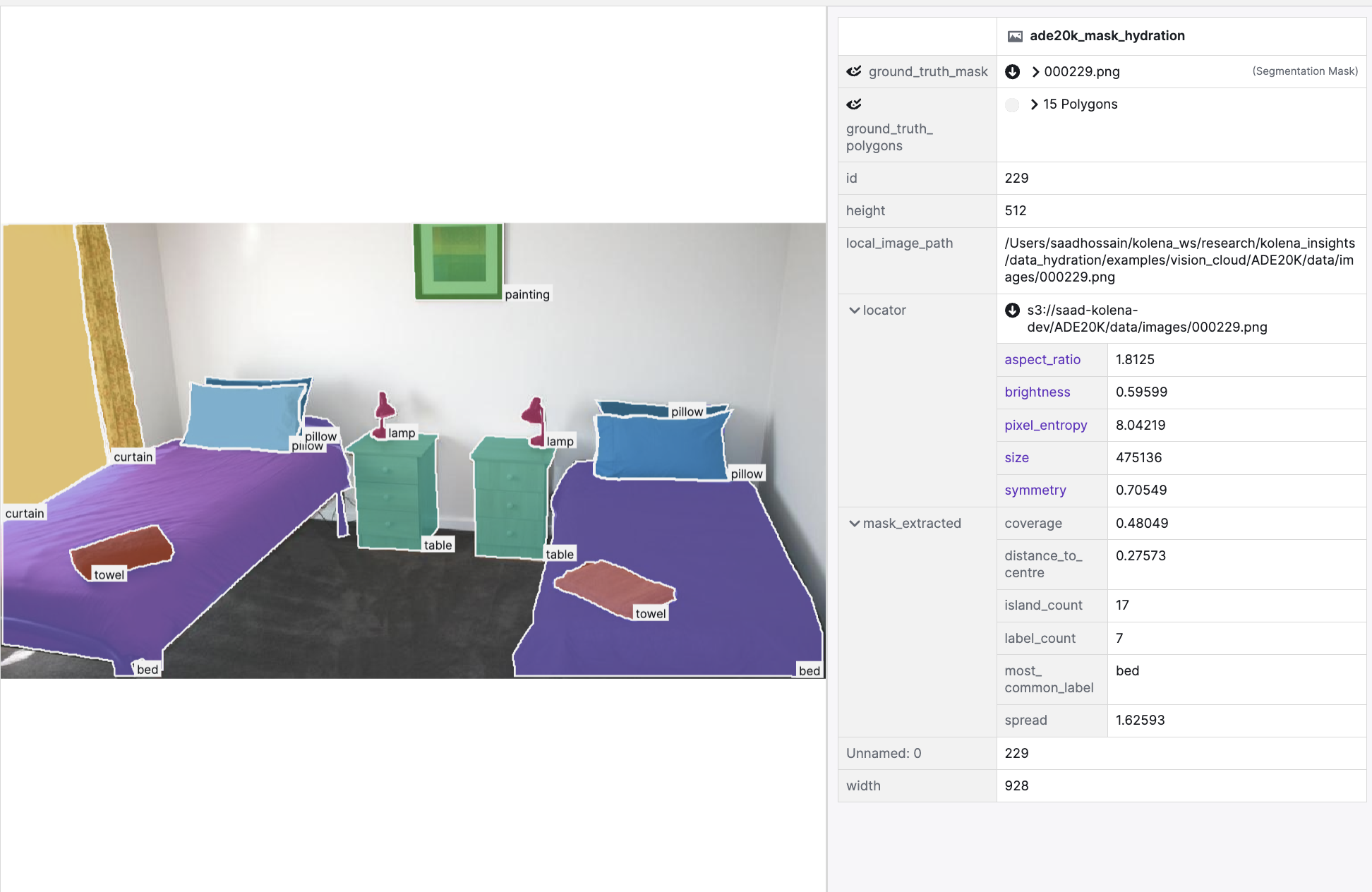1372x892 pixels.
Task: Click the left lamp annotation label
Action: [x=402, y=433]
